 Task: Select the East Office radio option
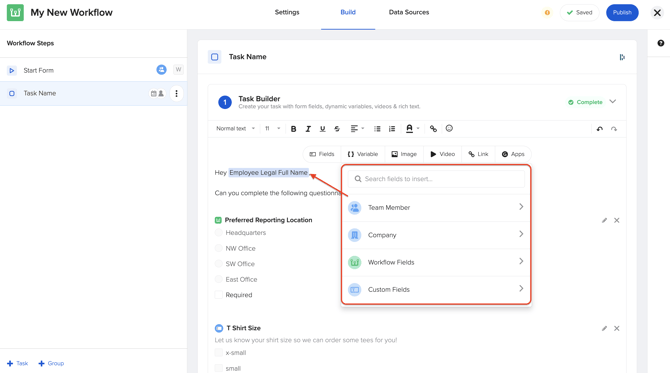coord(218,279)
